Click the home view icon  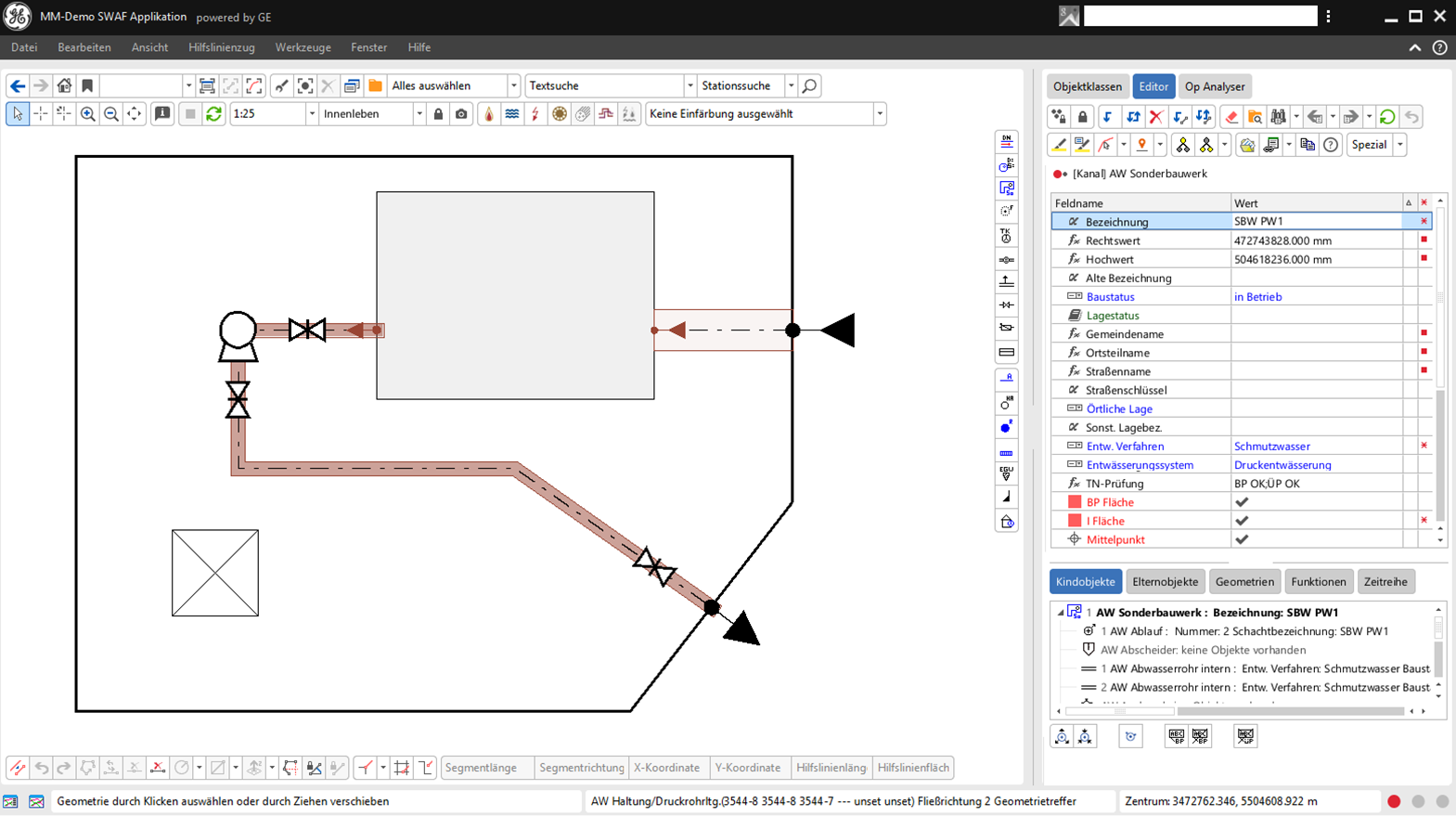point(64,85)
